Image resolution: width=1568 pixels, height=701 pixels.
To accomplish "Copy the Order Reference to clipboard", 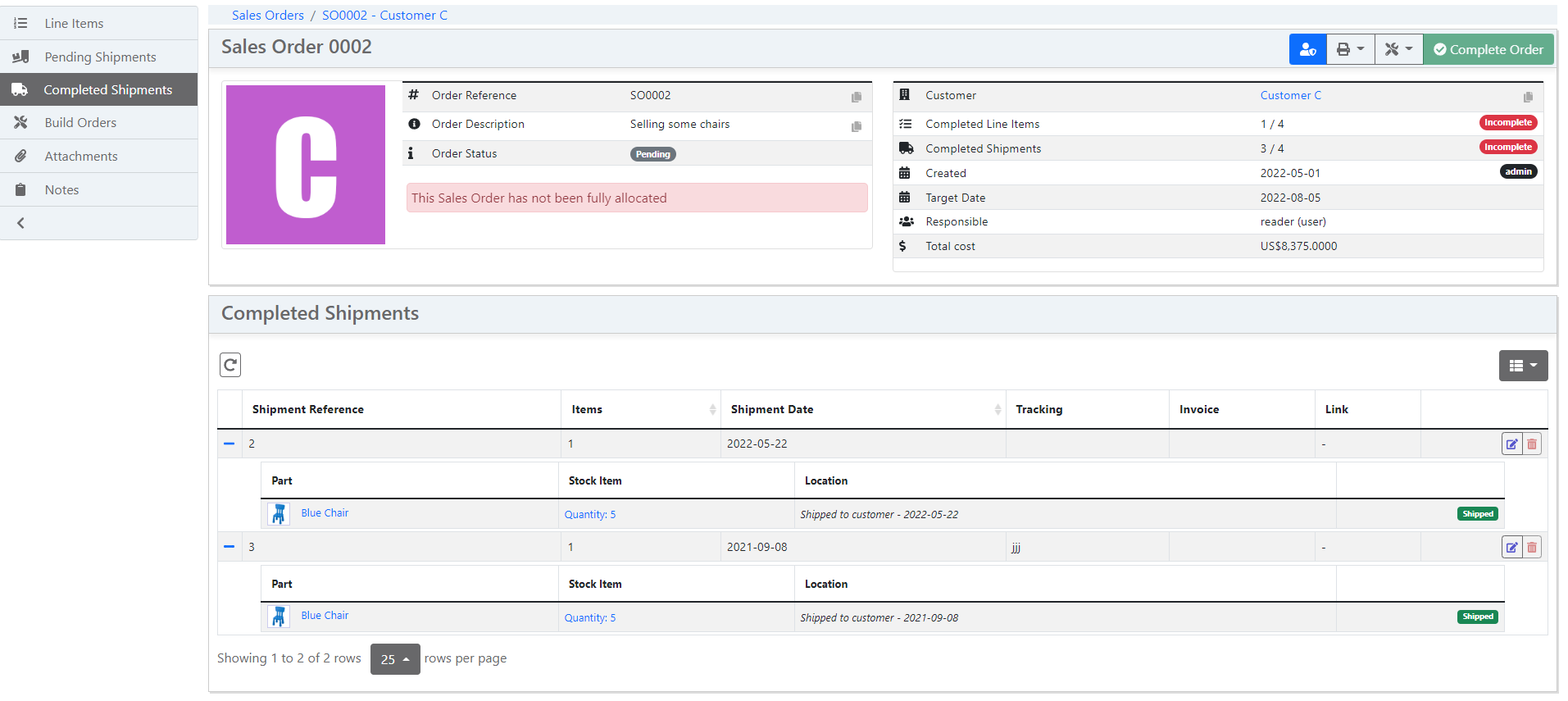I will pos(857,97).
